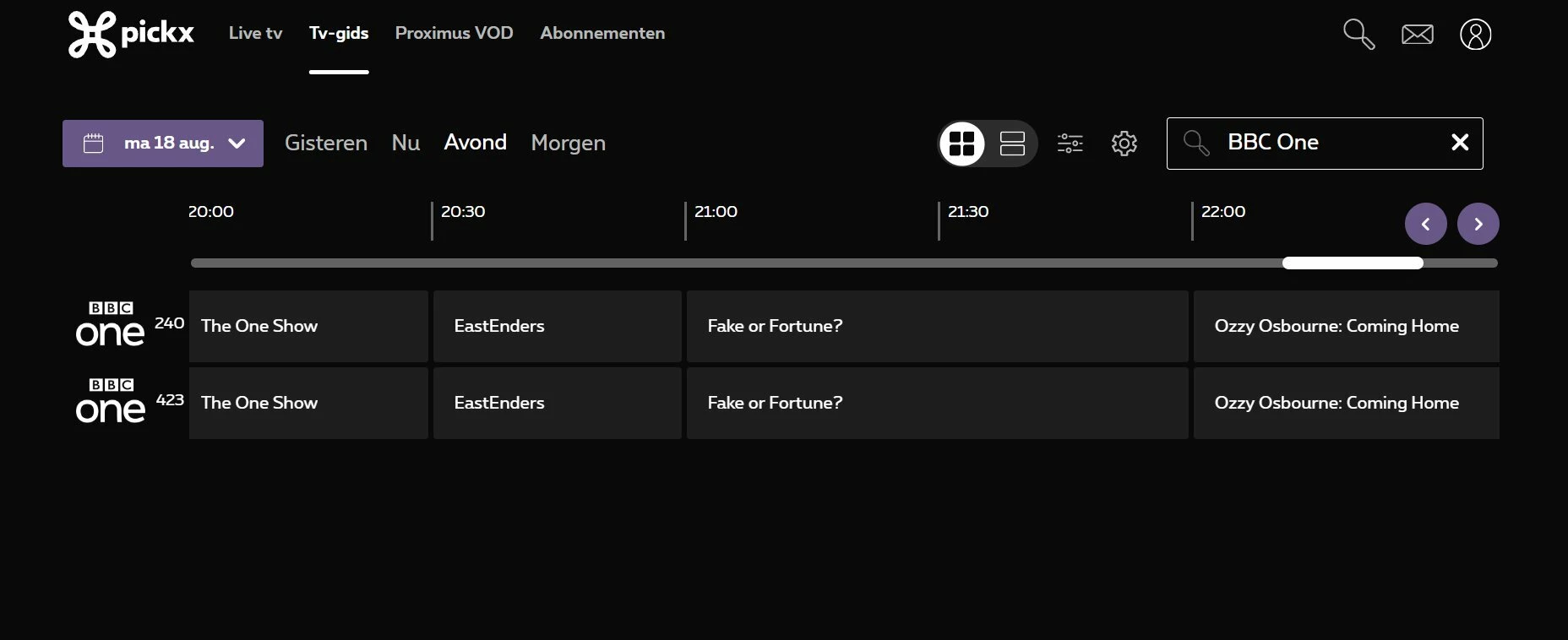Screen dimensions: 1568x640
Task: Open the user profile icon
Action: 1475,34
